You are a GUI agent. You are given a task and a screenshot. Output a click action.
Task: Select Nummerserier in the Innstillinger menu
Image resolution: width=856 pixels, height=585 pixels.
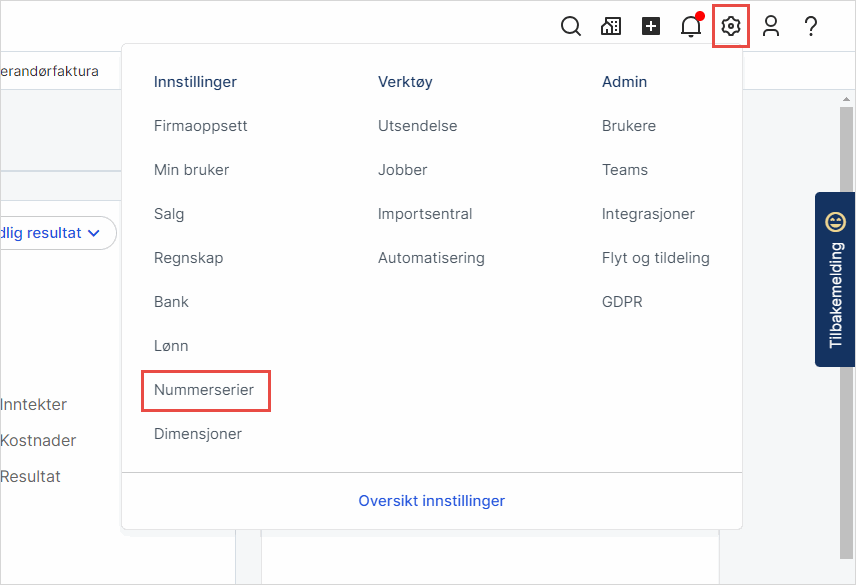[204, 390]
